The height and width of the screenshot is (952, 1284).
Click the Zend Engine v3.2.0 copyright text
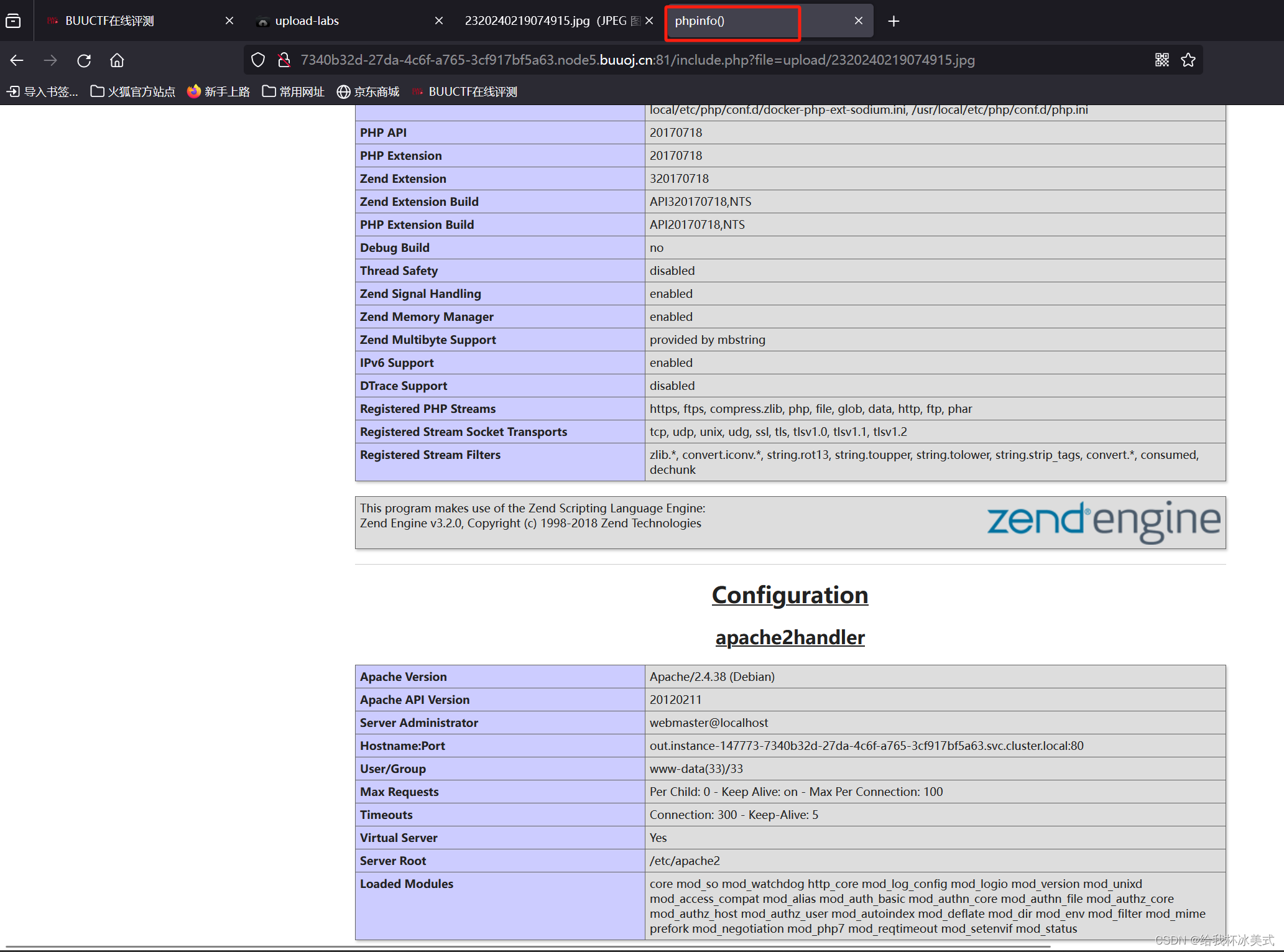click(x=530, y=523)
